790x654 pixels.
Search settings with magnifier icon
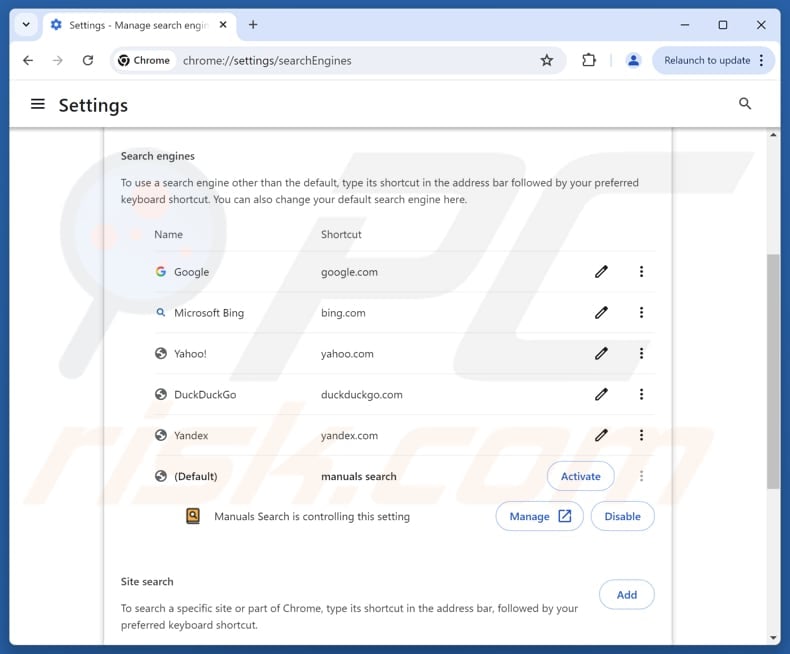click(745, 104)
